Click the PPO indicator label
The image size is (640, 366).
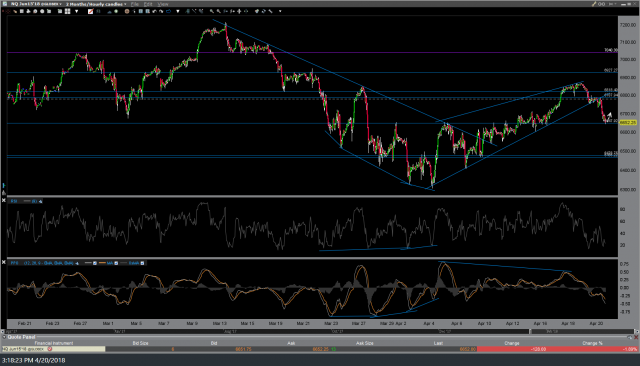click(x=14, y=263)
